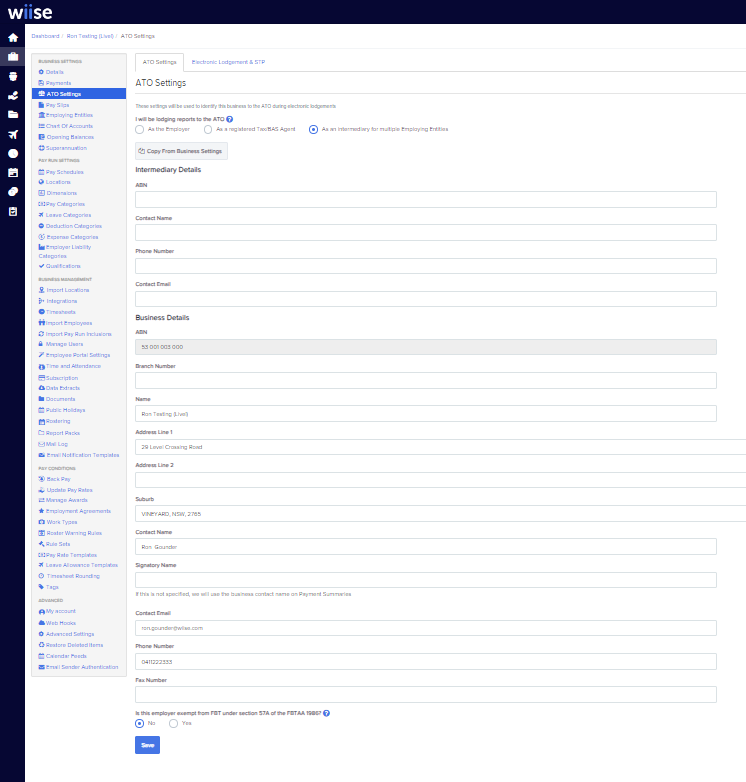Open the airplane leave icon in rail

13,134
